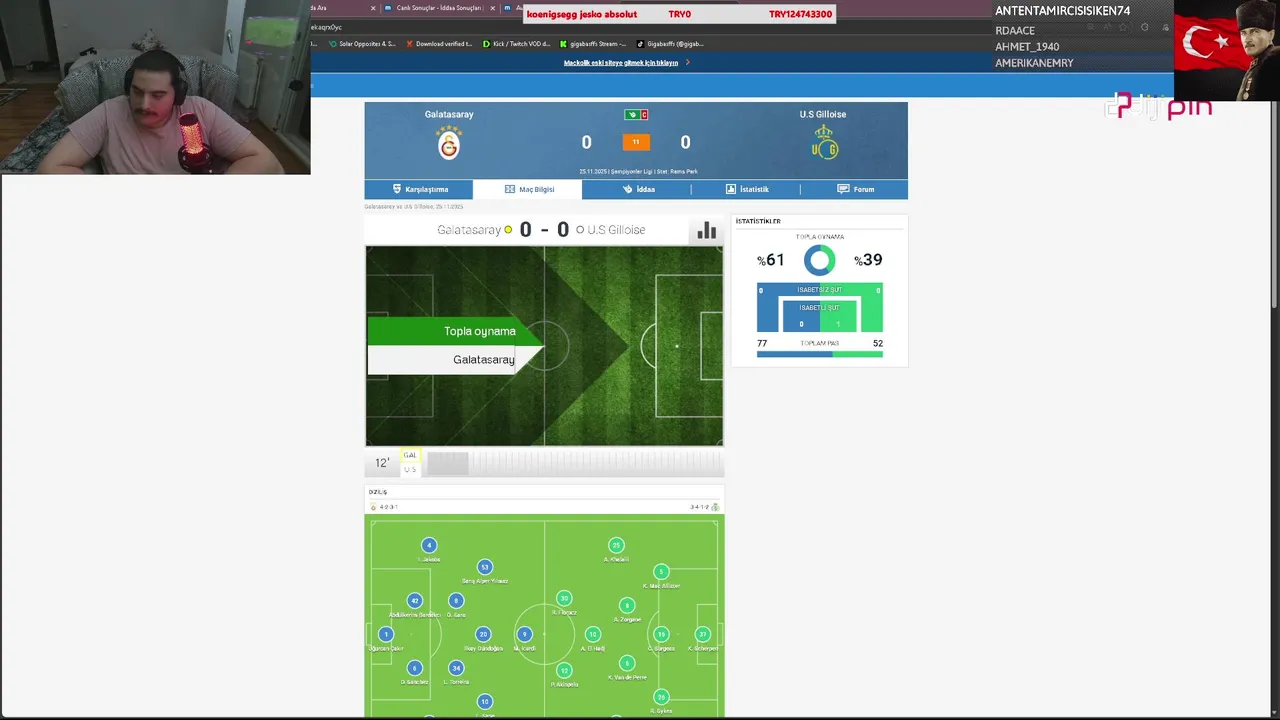Image resolution: width=1280 pixels, height=720 pixels.
Task: Select player 34 L. Torreira
Action: click(x=456, y=668)
